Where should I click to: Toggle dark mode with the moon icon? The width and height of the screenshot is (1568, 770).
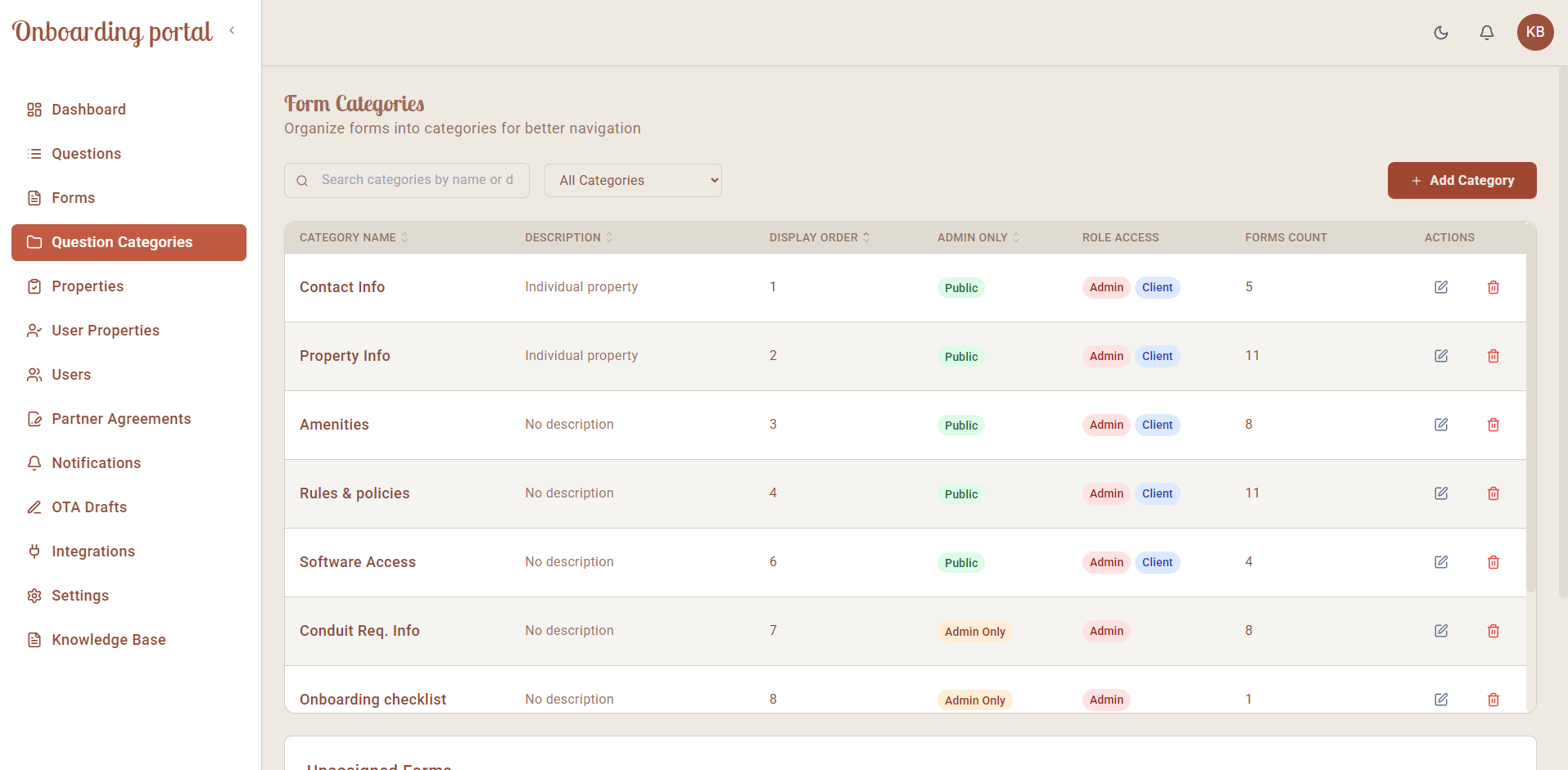point(1441,33)
